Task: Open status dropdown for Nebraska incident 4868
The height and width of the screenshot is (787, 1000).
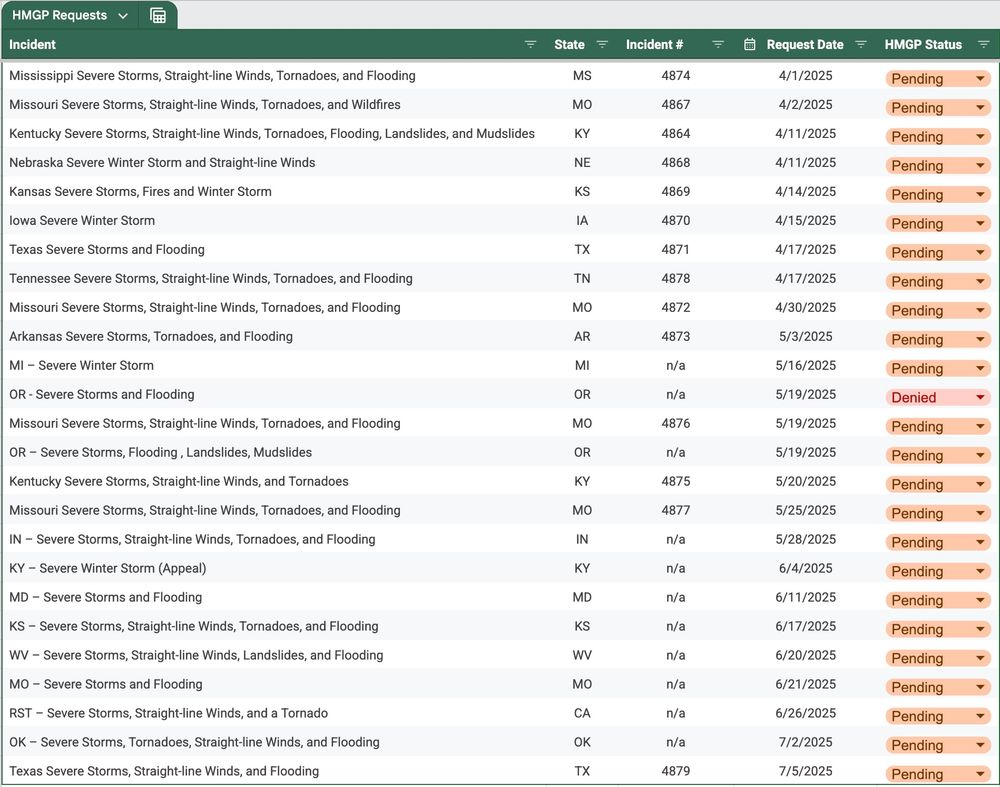Action: [x=938, y=166]
